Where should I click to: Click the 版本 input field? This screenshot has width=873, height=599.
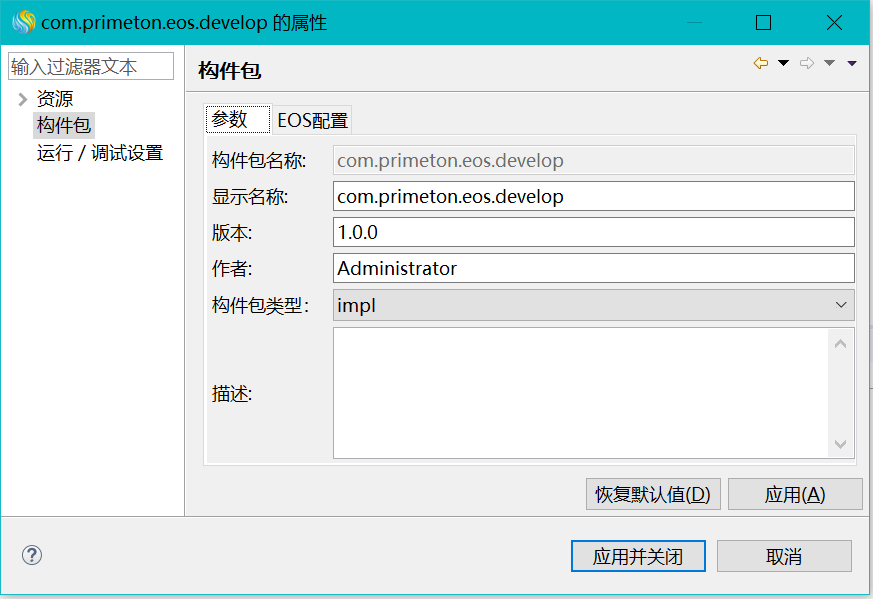(593, 232)
